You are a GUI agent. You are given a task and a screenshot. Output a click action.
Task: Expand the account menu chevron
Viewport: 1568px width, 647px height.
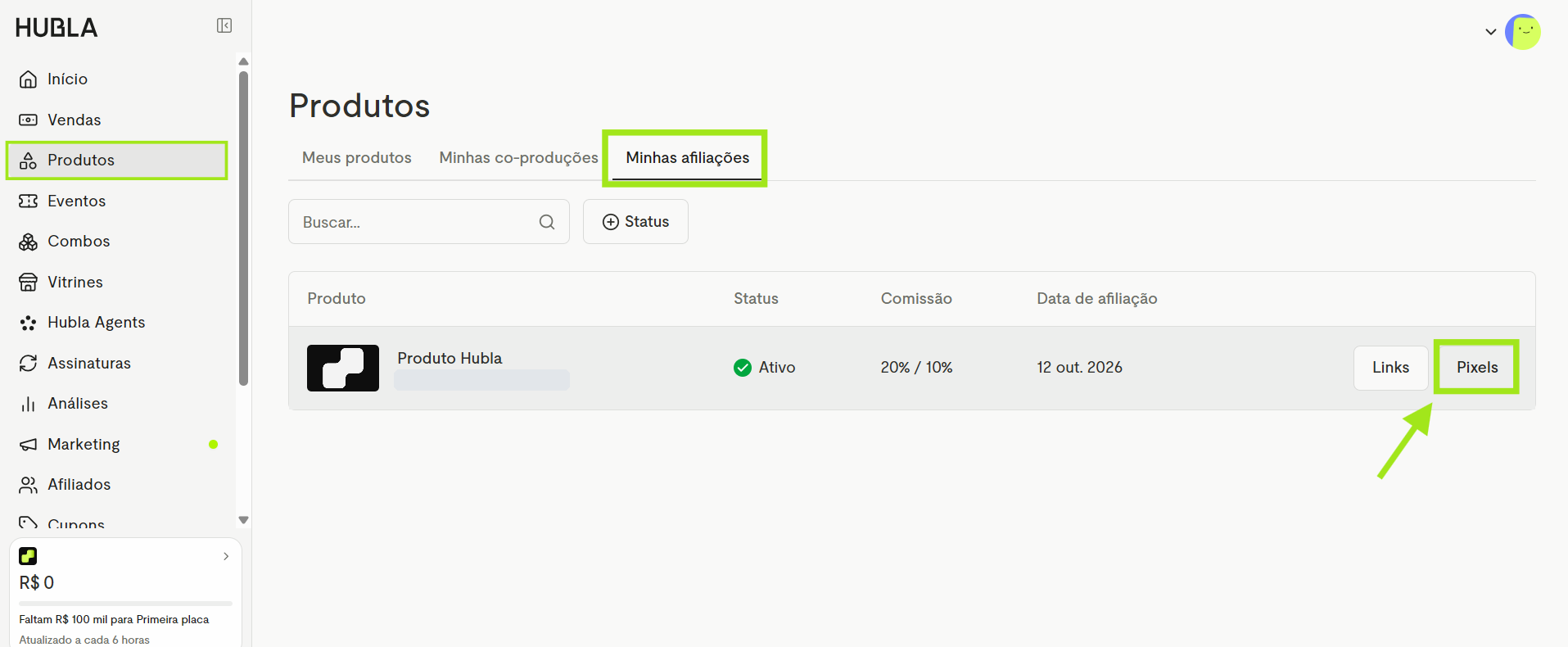pyautogui.click(x=1491, y=32)
